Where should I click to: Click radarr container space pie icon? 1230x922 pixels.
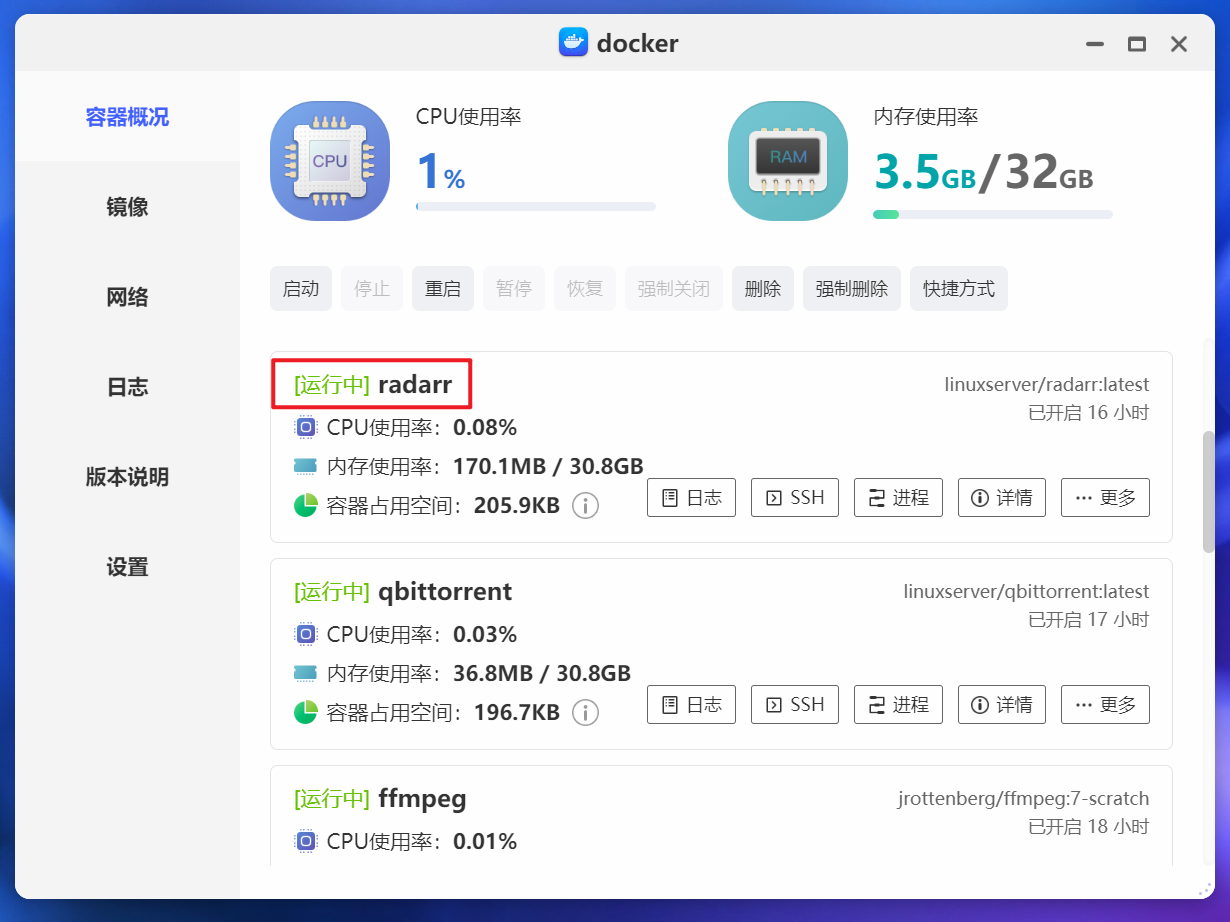[x=305, y=505]
